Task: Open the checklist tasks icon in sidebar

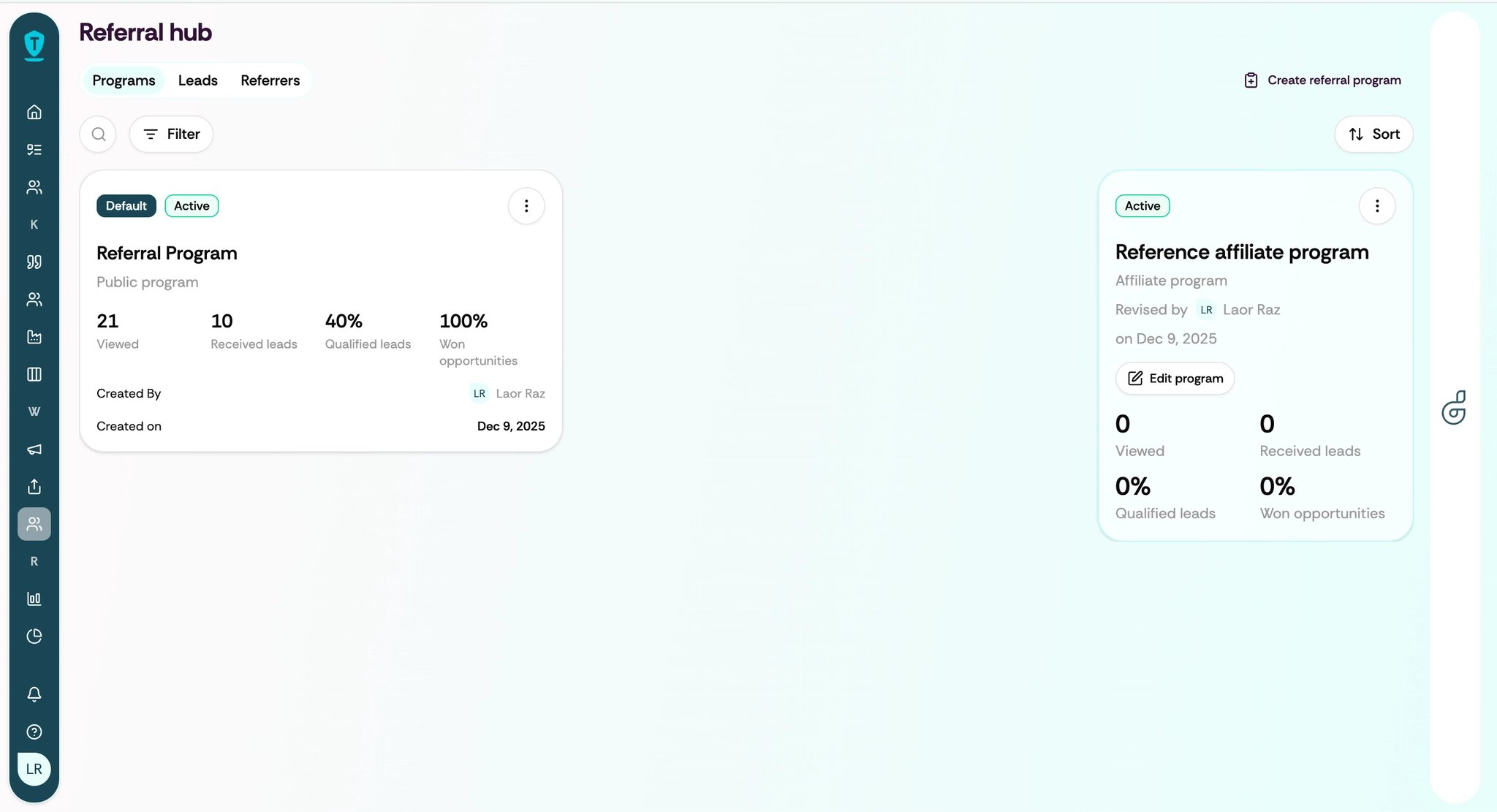Action: click(x=34, y=150)
